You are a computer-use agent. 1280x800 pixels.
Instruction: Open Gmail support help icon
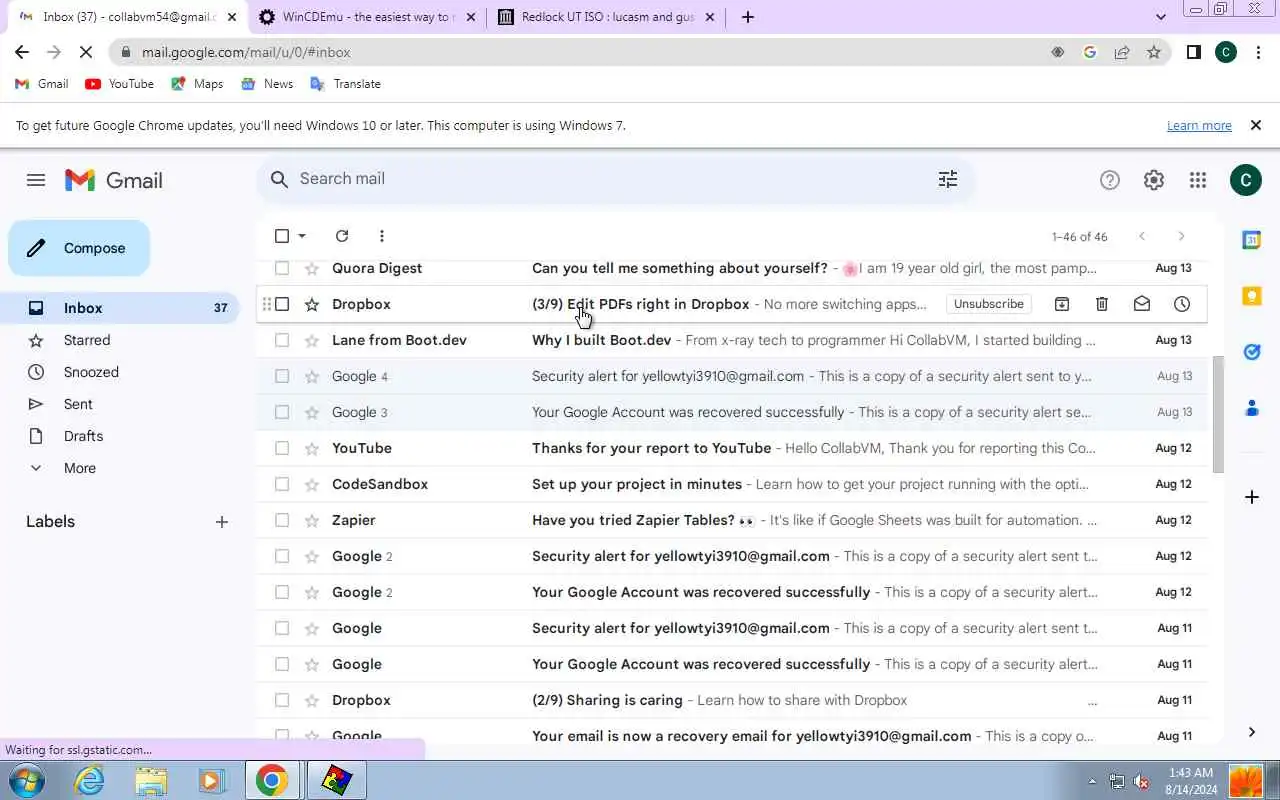pos(1110,180)
